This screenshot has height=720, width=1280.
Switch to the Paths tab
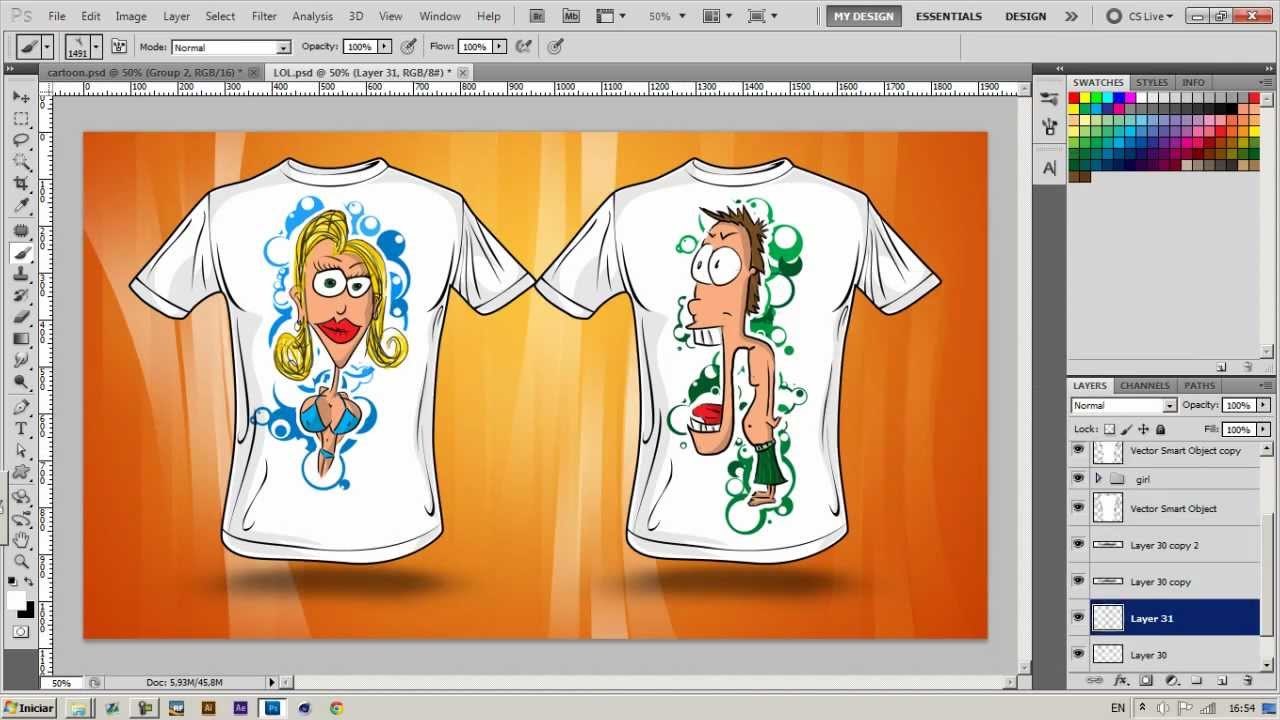click(1199, 385)
